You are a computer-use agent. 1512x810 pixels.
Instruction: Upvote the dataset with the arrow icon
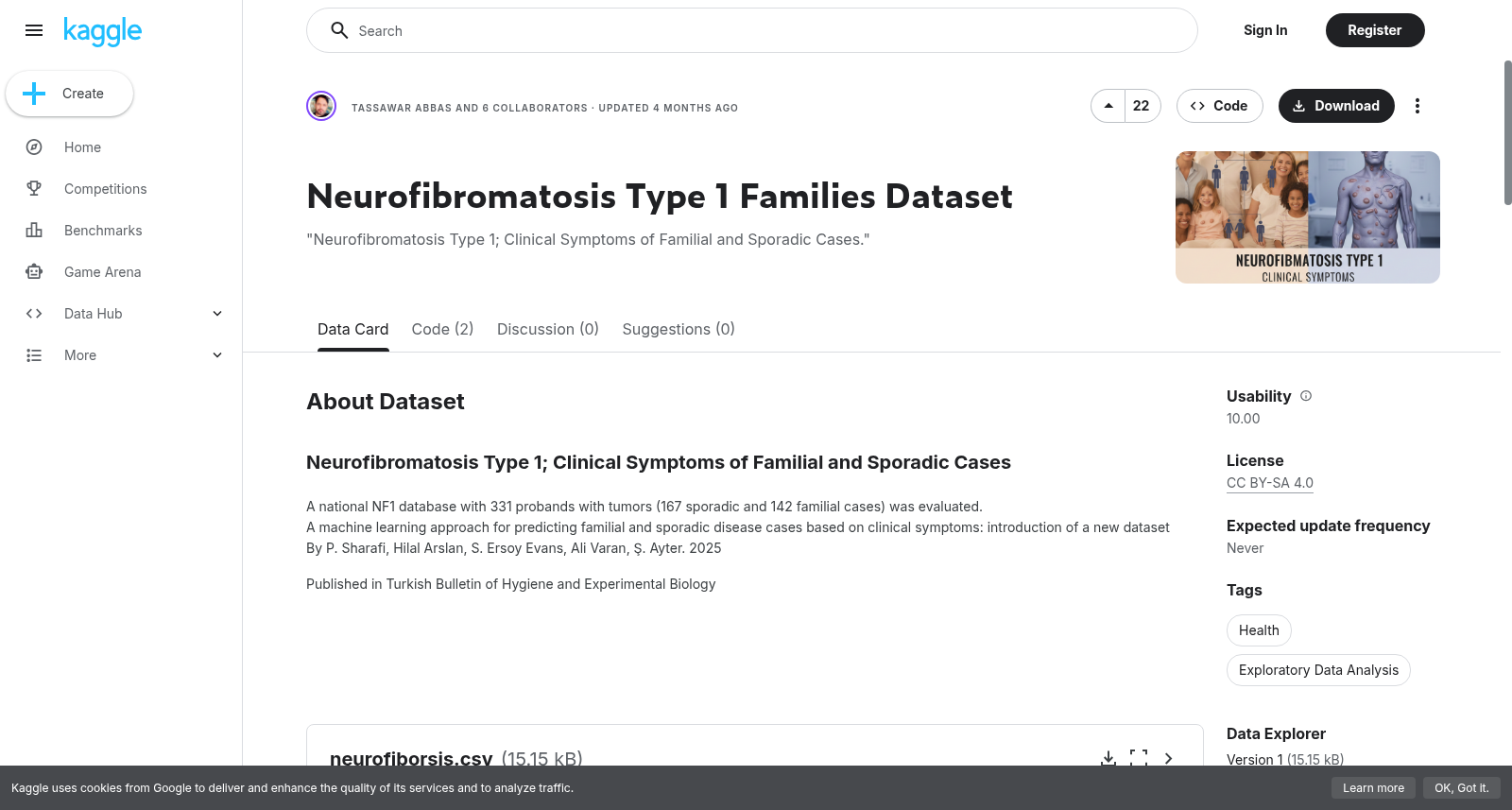tap(1108, 106)
